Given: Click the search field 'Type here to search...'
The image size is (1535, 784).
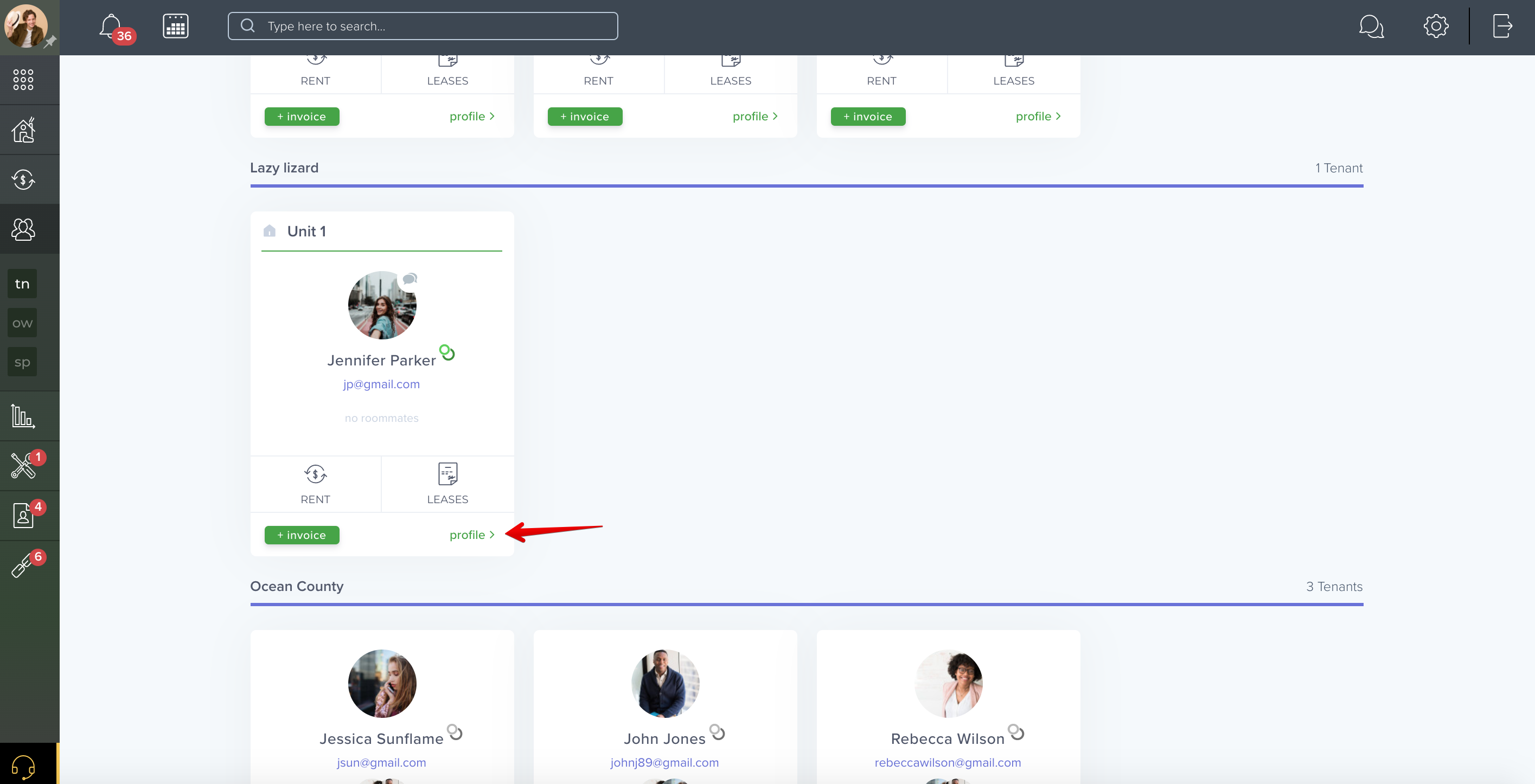Looking at the screenshot, I should pyautogui.click(x=423, y=26).
